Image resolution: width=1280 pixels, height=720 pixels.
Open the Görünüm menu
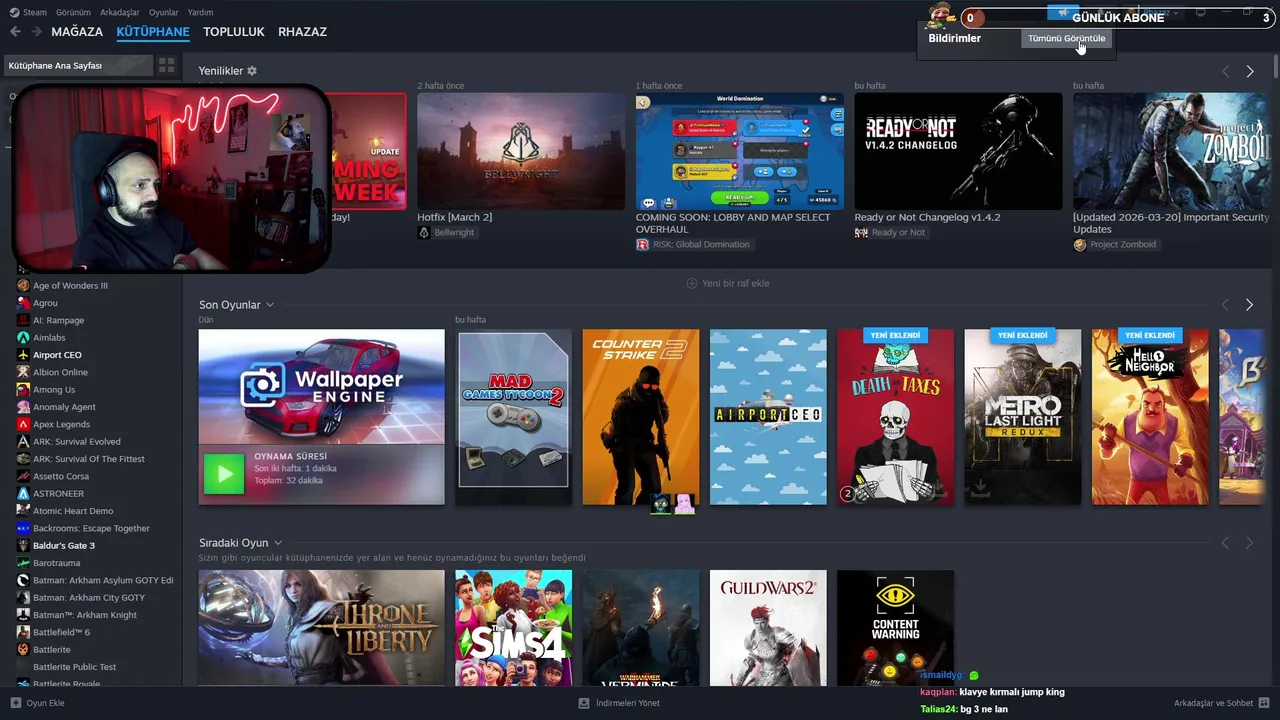[73, 12]
